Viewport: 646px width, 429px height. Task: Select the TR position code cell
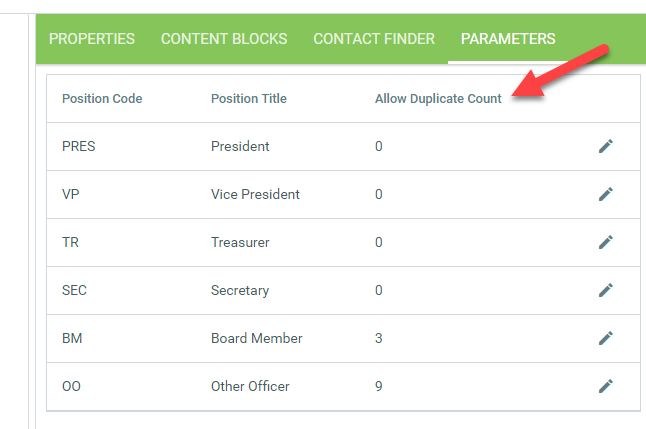coord(70,242)
